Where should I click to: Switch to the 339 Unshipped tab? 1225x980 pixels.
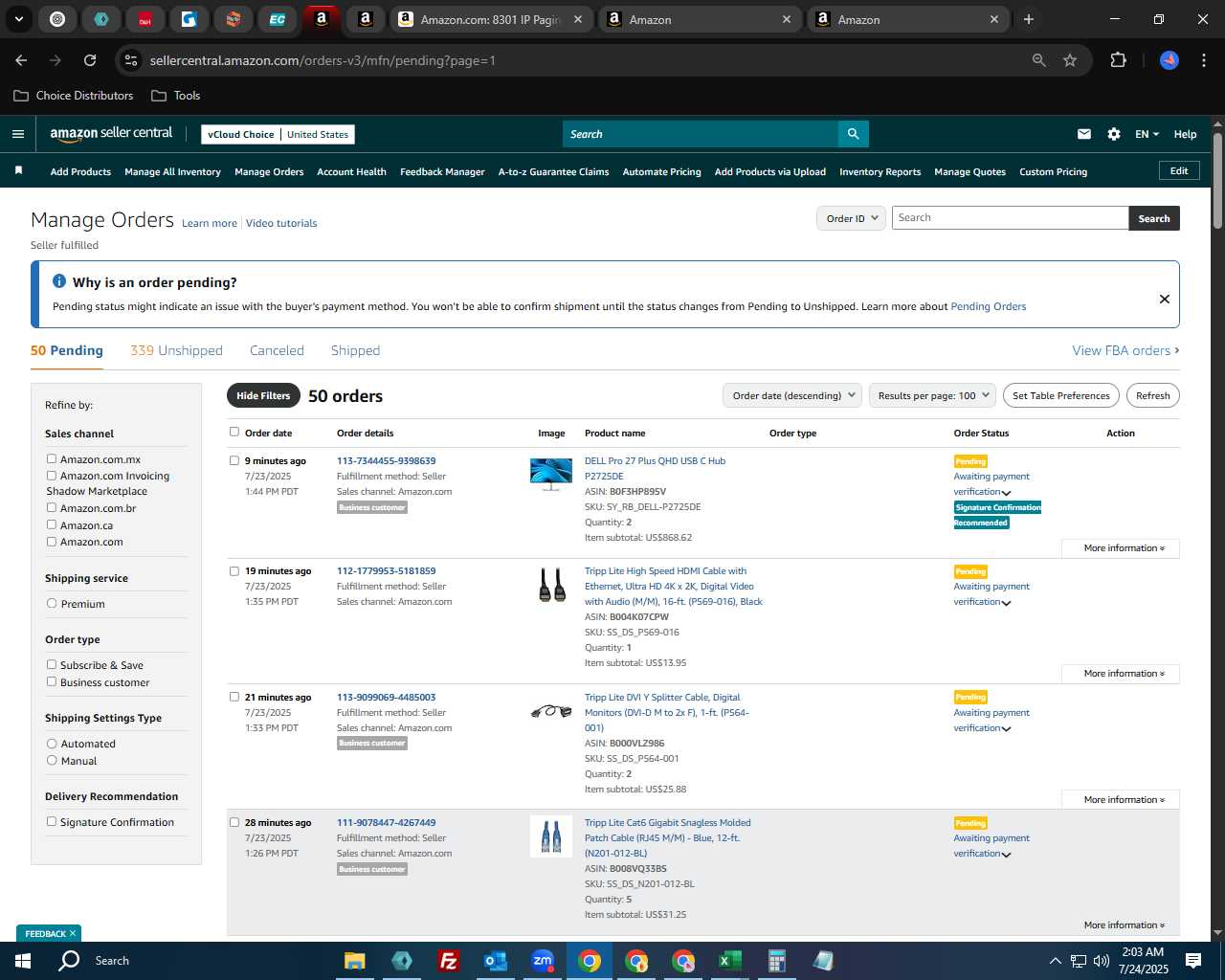176,350
